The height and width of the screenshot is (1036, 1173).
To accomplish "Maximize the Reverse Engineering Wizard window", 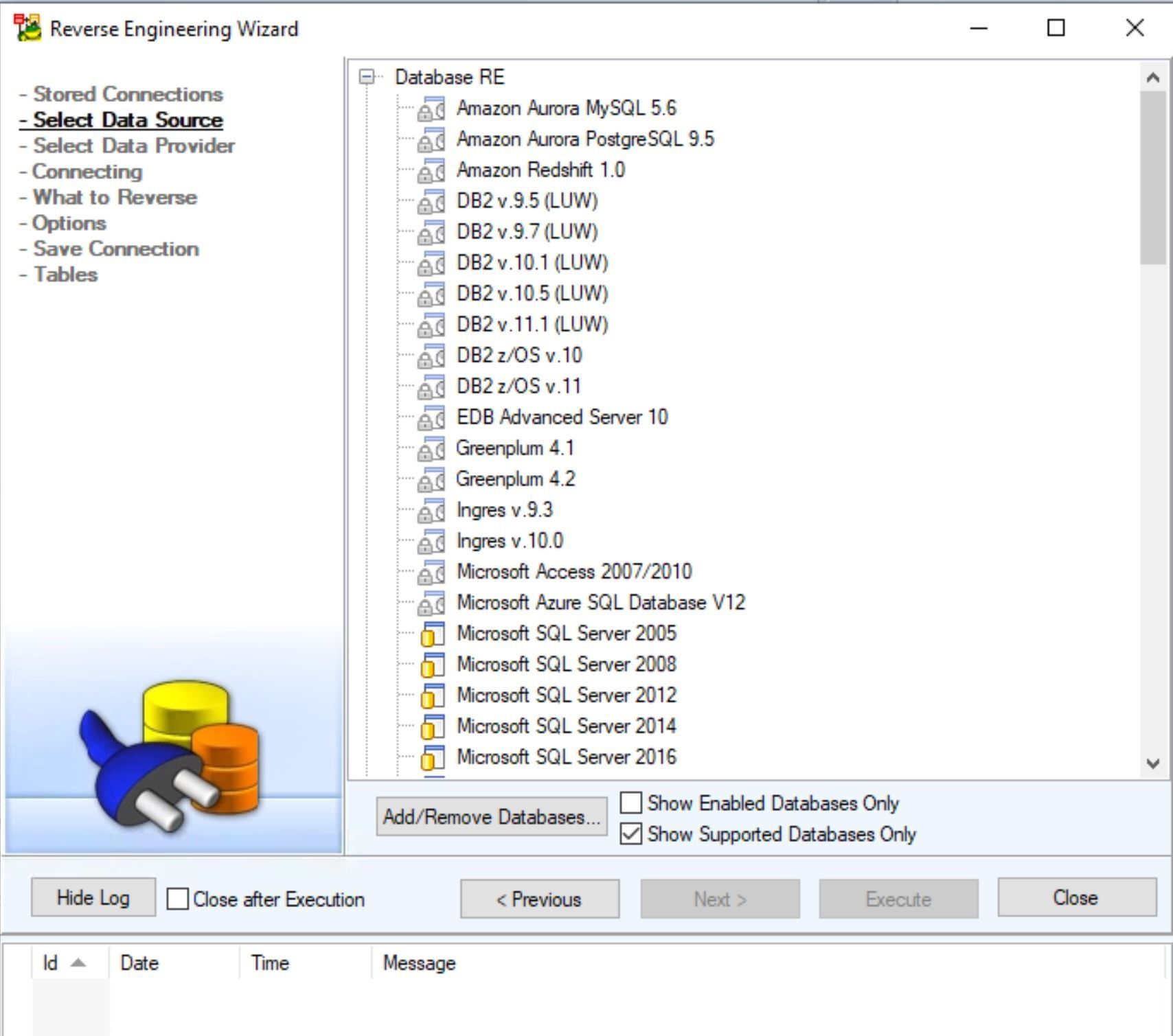I will tap(1056, 28).
